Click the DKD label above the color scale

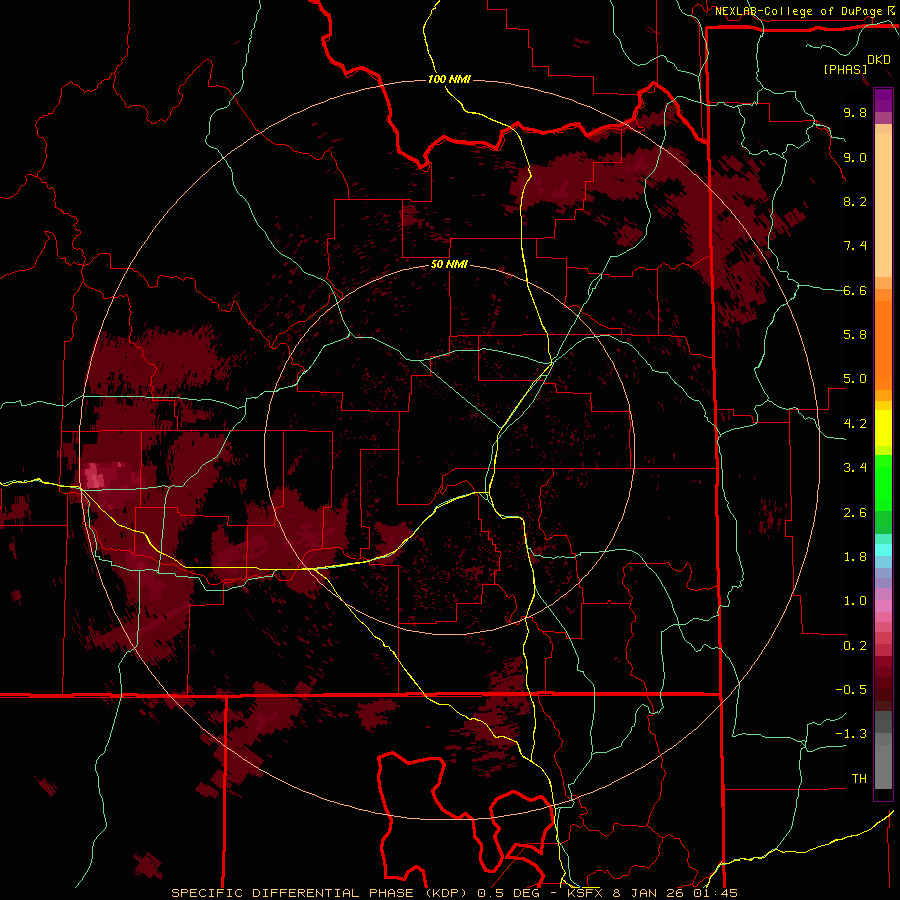[x=879, y=60]
